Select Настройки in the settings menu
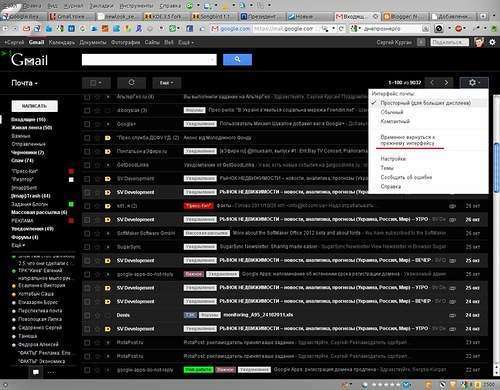The height and width of the screenshot is (390, 500). [x=393, y=159]
